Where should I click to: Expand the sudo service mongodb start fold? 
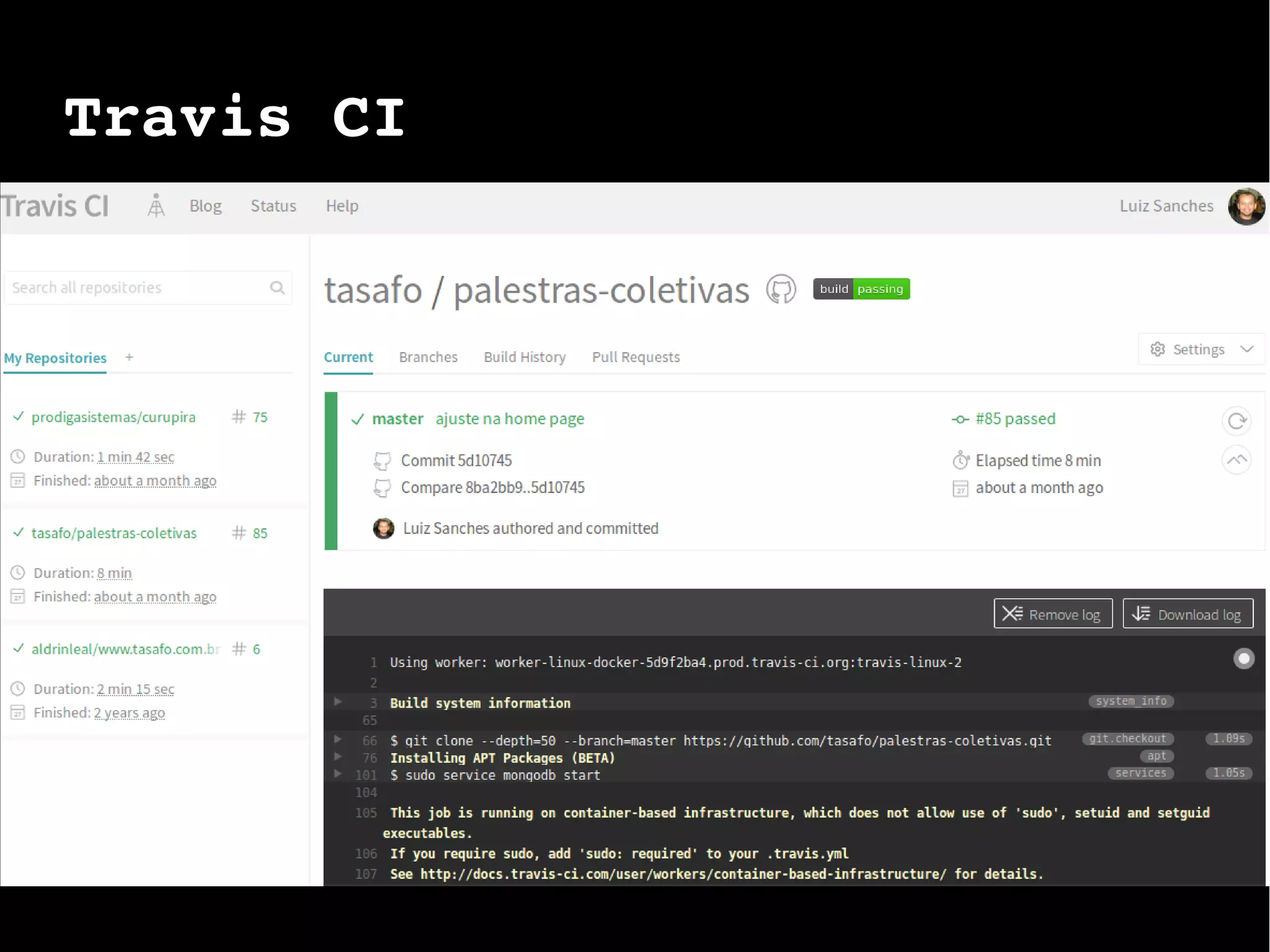point(338,773)
